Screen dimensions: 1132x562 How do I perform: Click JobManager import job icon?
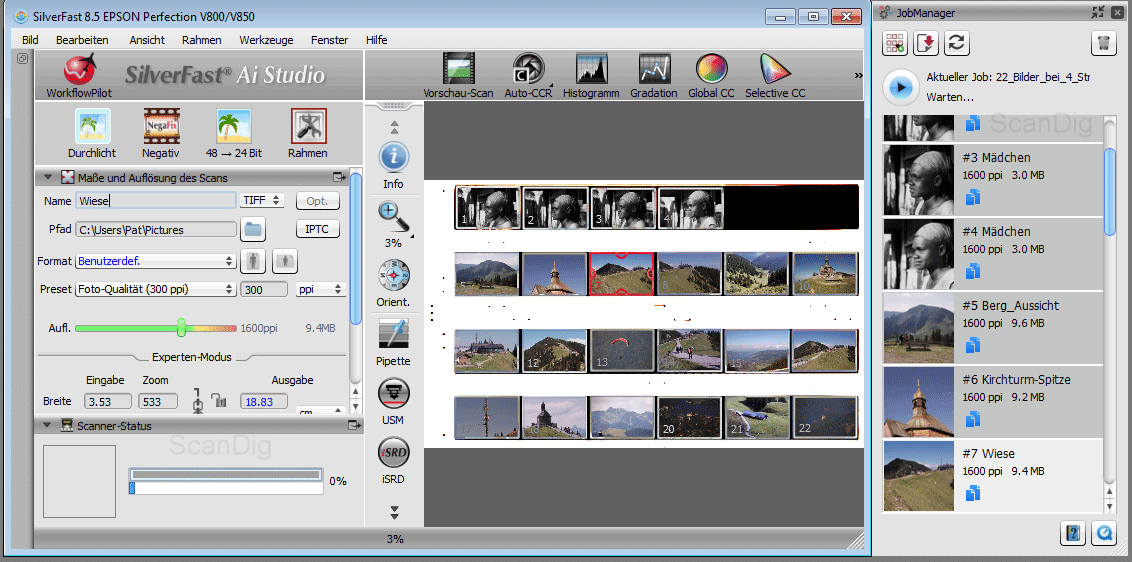point(926,43)
